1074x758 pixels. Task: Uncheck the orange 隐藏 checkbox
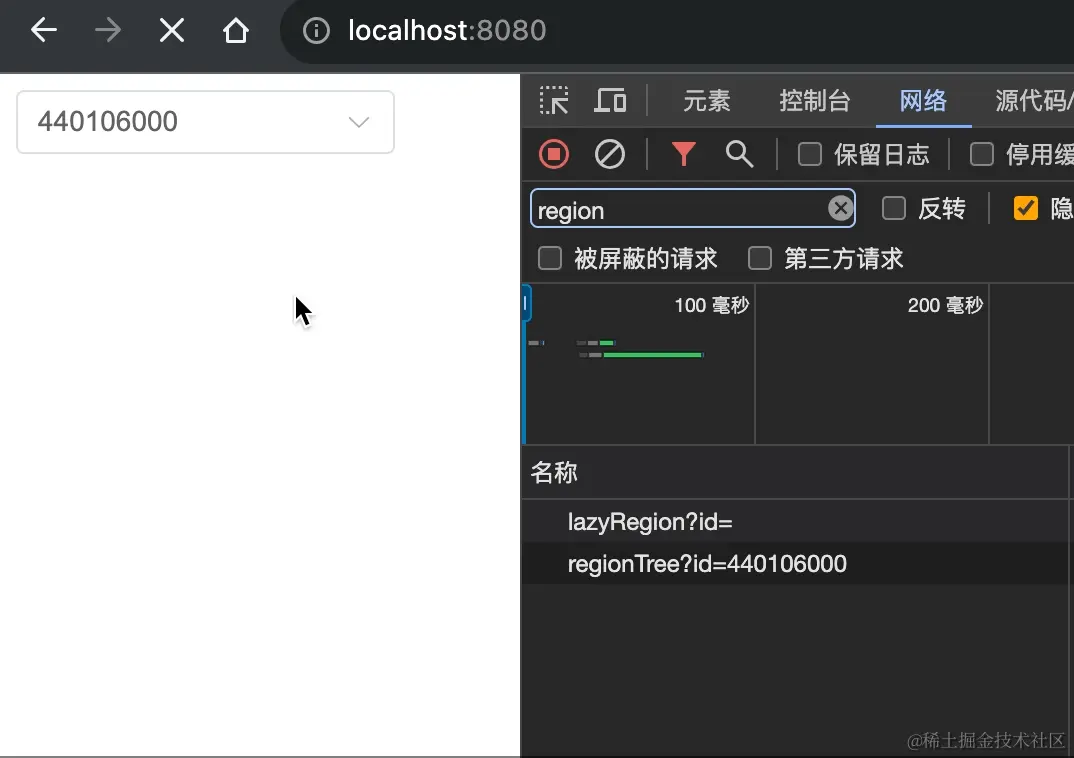[x=1025, y=208]
